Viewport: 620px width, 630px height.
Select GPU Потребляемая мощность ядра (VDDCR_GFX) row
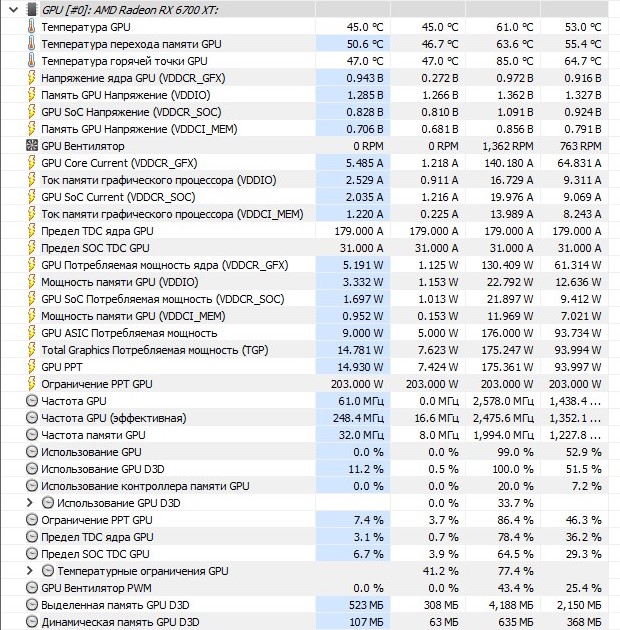[305, 265]
